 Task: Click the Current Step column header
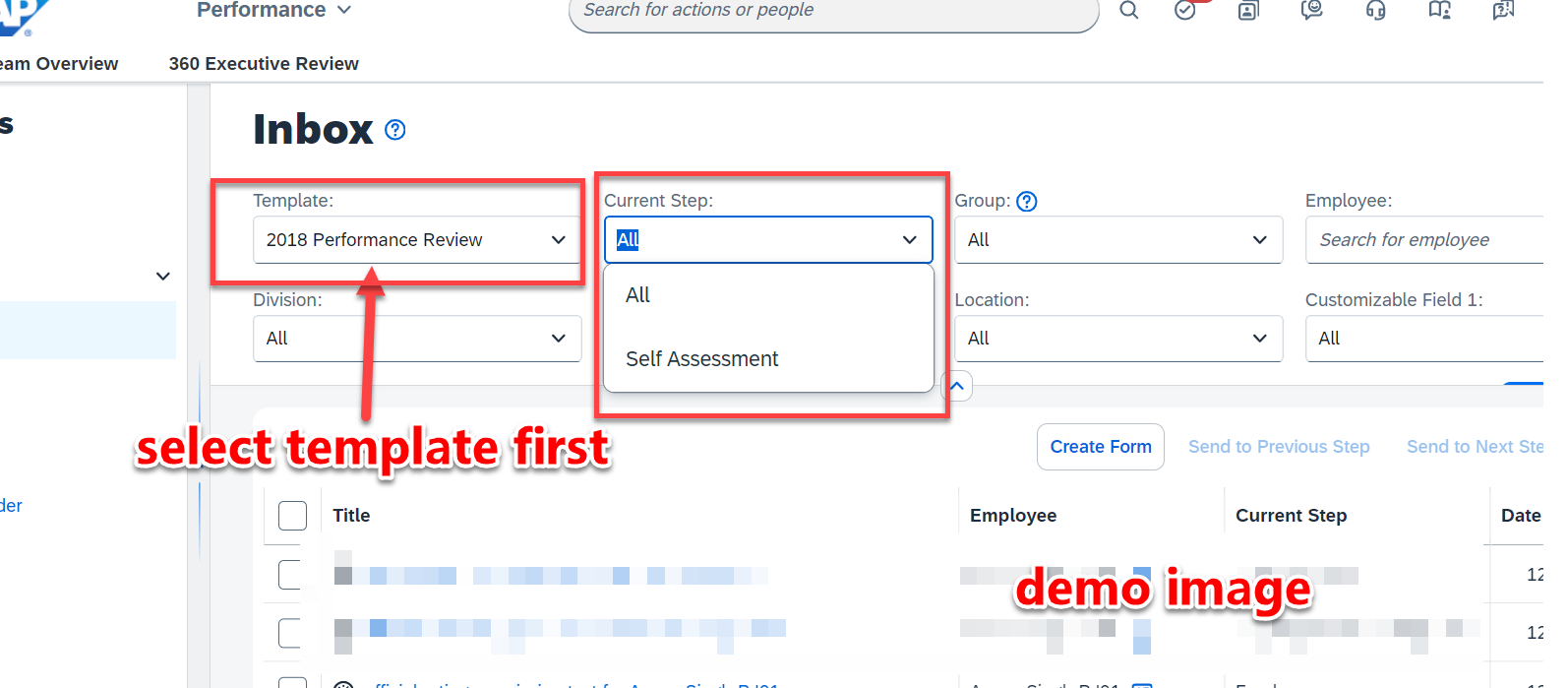pos(1292,516)
